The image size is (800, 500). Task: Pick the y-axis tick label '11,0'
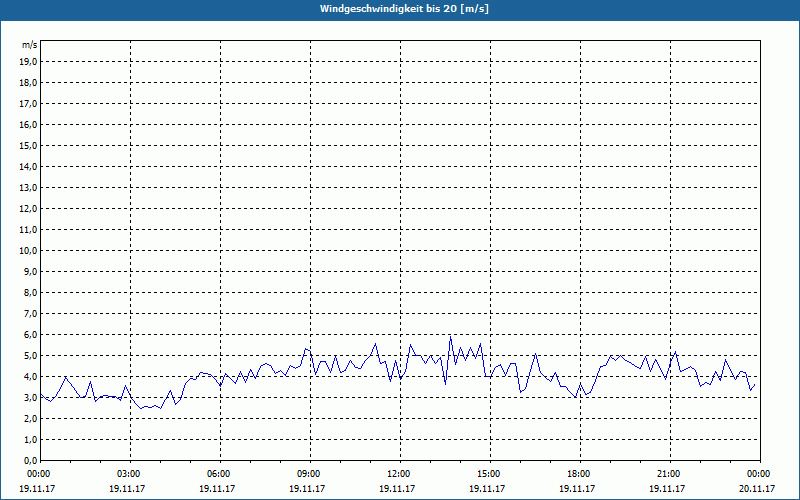point(28,230)
